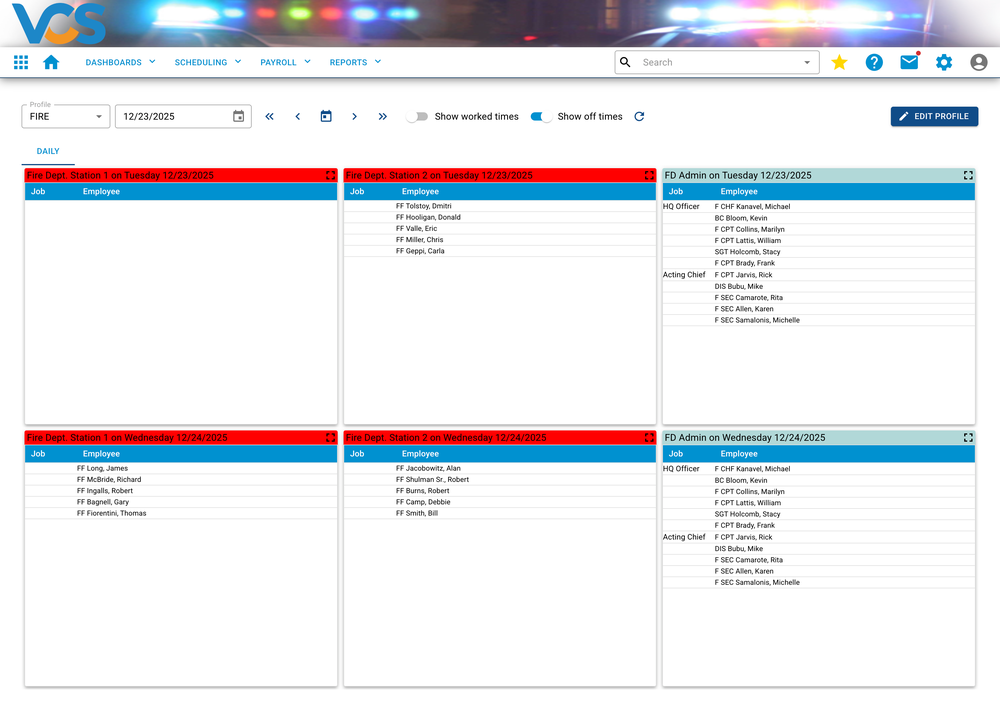The width and height of the screenshot is (1000, 716).
Task: Open the apps grid menu icon
Action: tap(20, 61)
